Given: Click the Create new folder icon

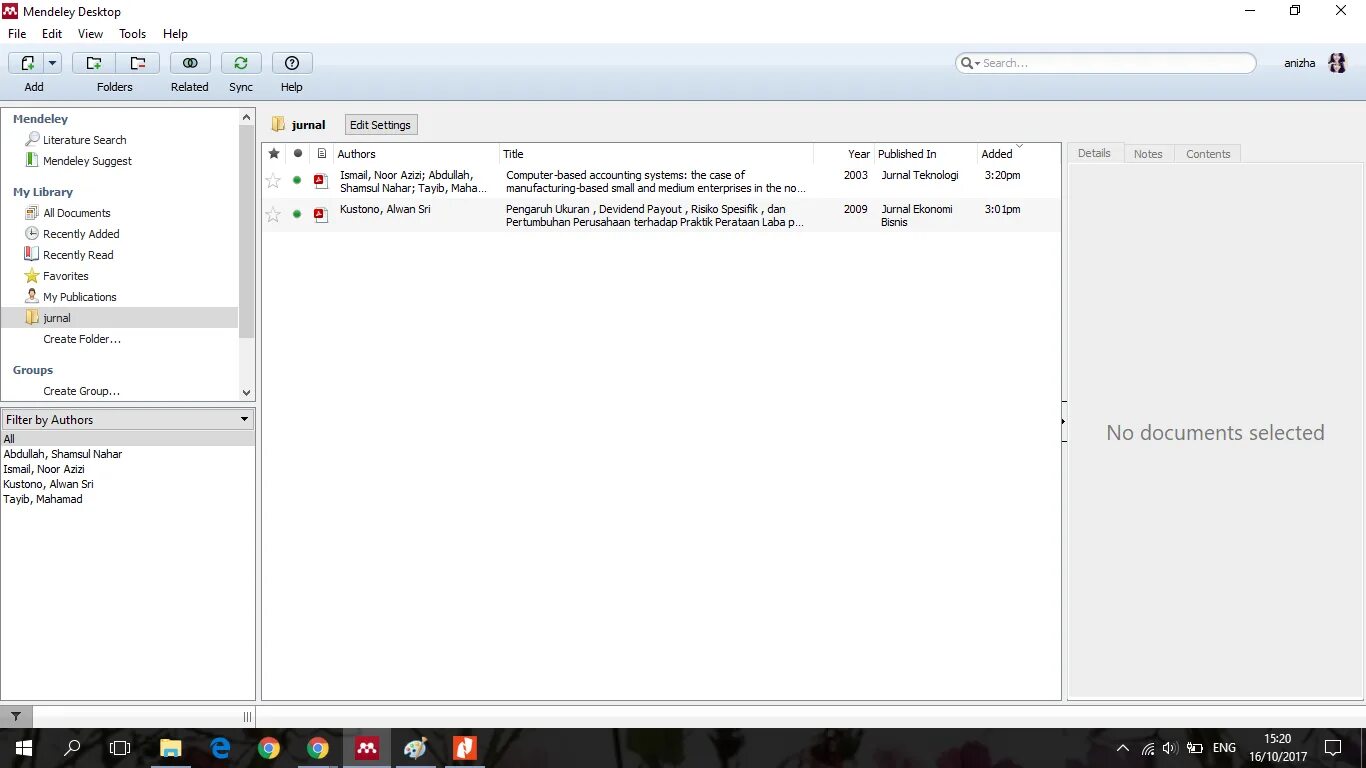Looking at the screenshot, I should (x=94, y=63).
